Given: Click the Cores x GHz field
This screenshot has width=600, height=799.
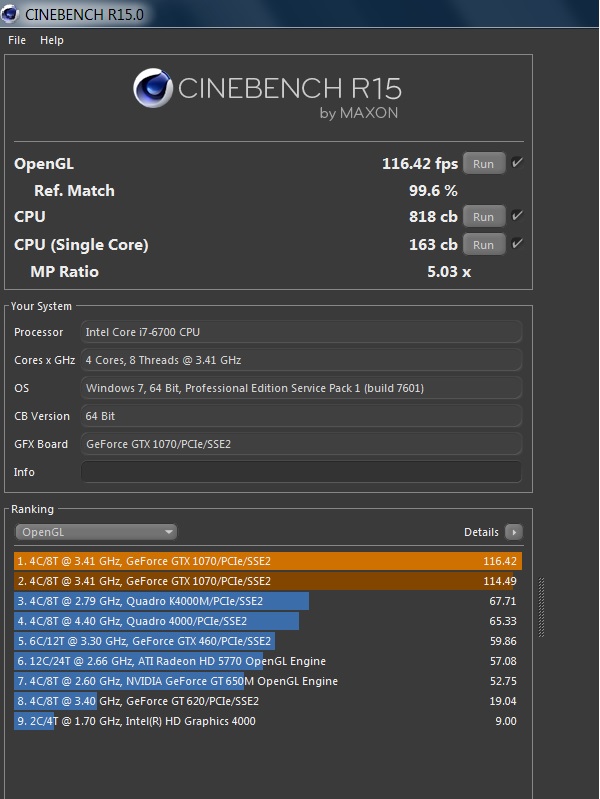Looking at the screenshot, I should (x=301, y=360).
